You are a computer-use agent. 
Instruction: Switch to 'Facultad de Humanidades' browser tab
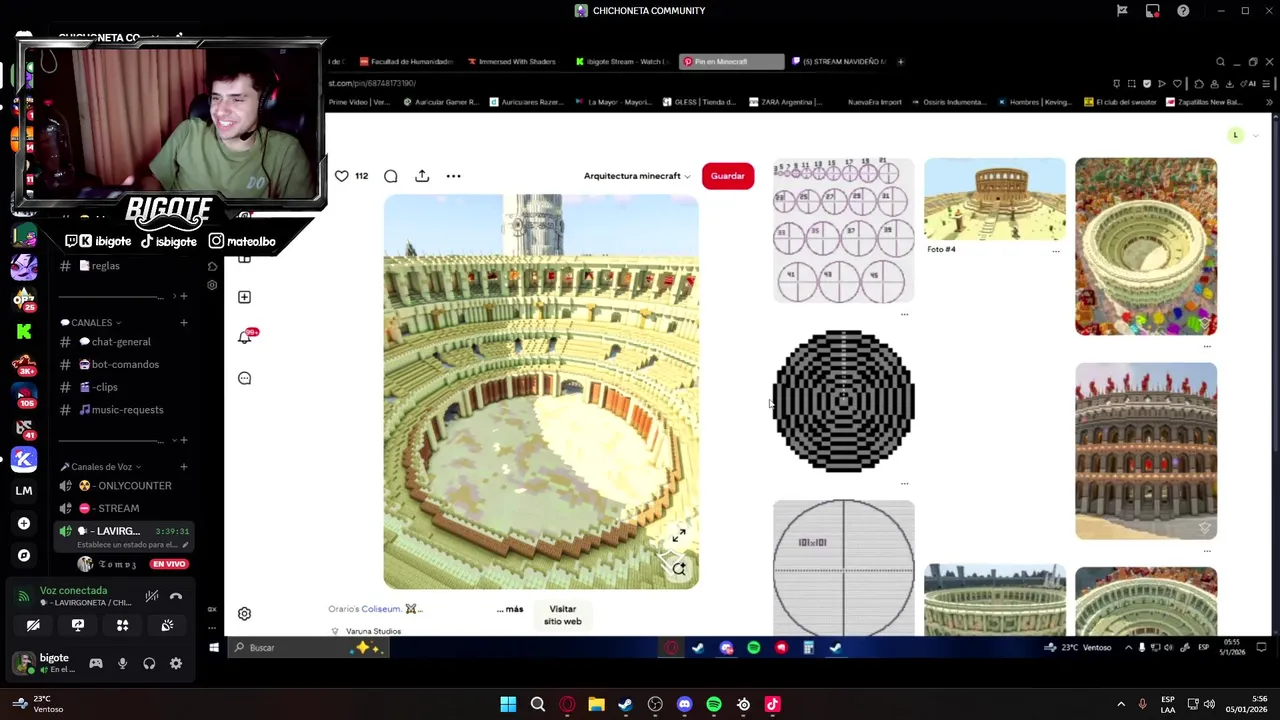tap(406, 61)
